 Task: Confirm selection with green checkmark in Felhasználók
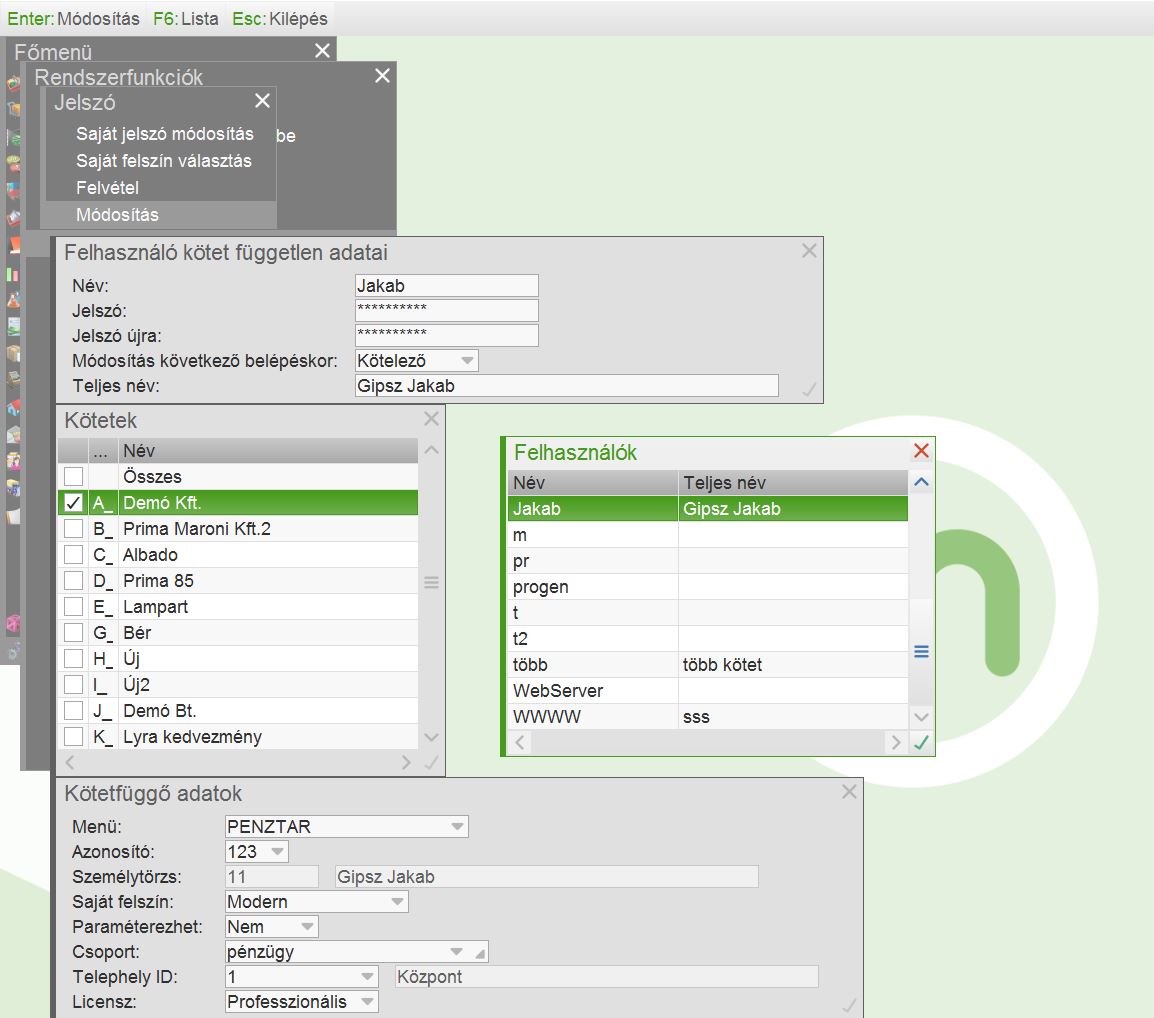pyautogui.click(x=921, y=743)
